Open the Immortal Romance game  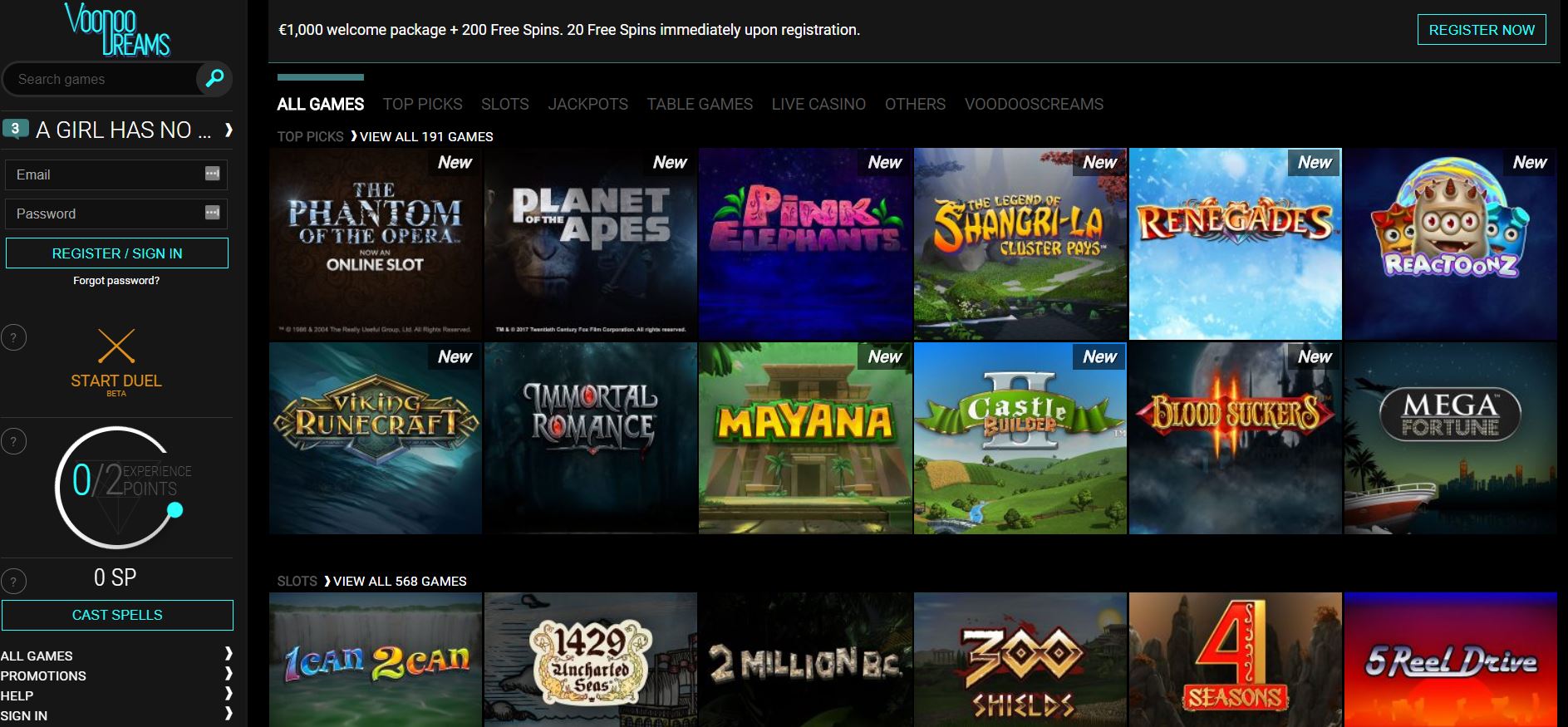591,438
